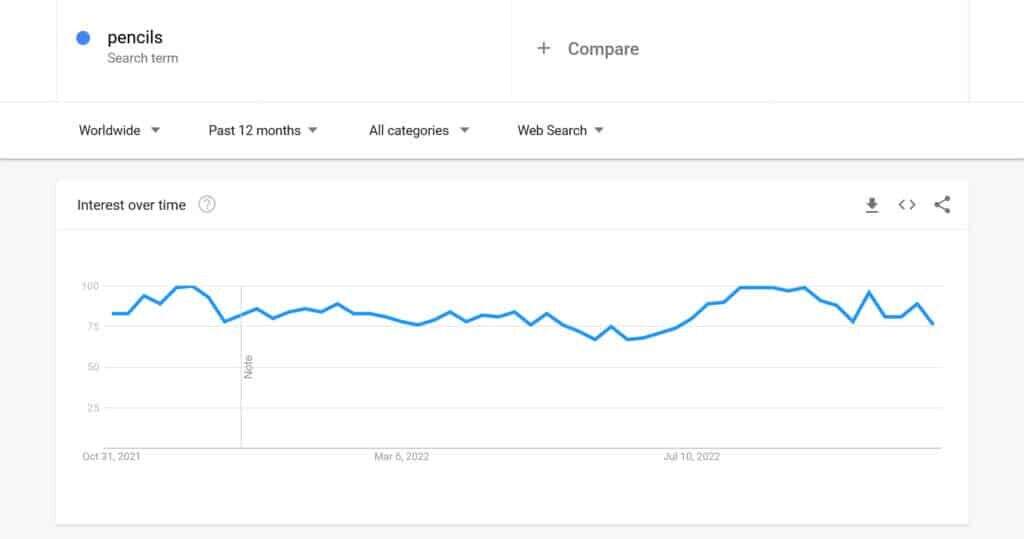1024x539 pixels.
Task: Click the Interest over time heading
Action: click(x=131, y=205)
